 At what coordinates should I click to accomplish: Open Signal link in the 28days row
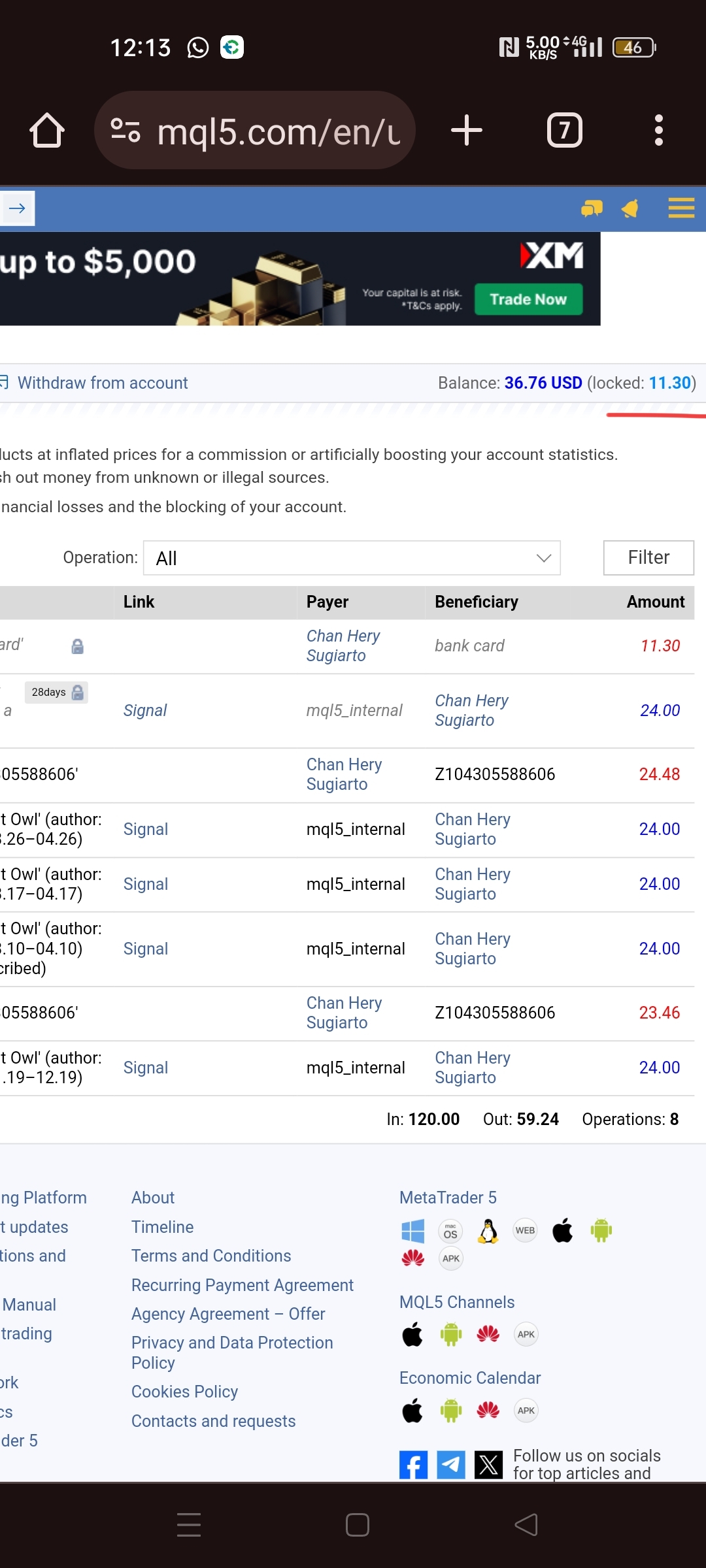145,711
